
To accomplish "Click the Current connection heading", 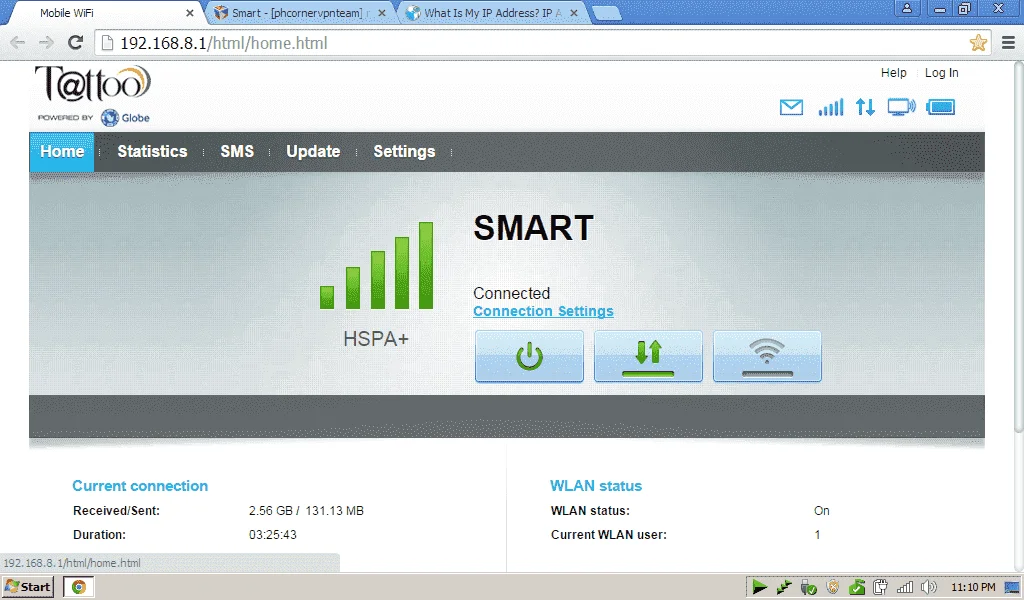I will [x=140, y=486].
